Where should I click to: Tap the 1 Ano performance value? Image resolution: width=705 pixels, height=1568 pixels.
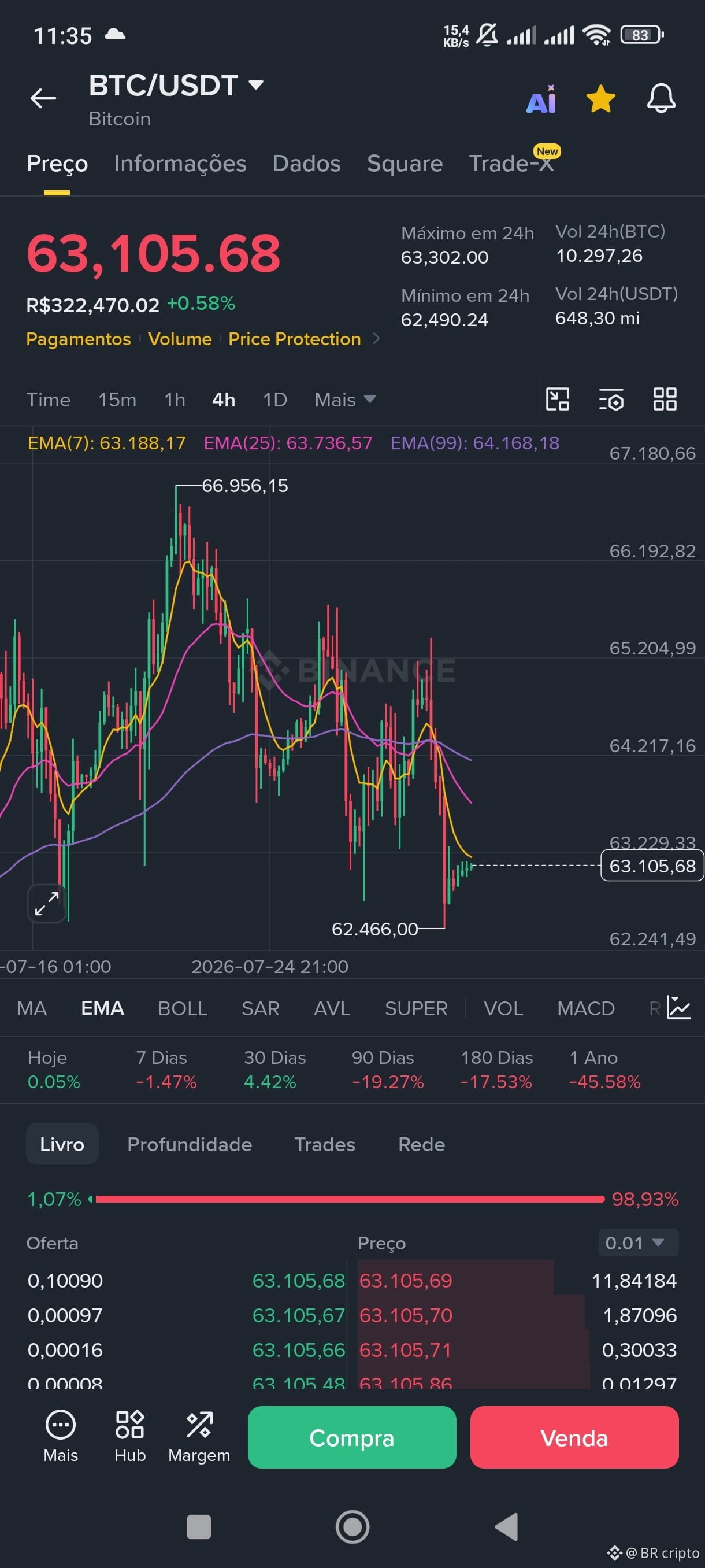[x=604, y=1082]
